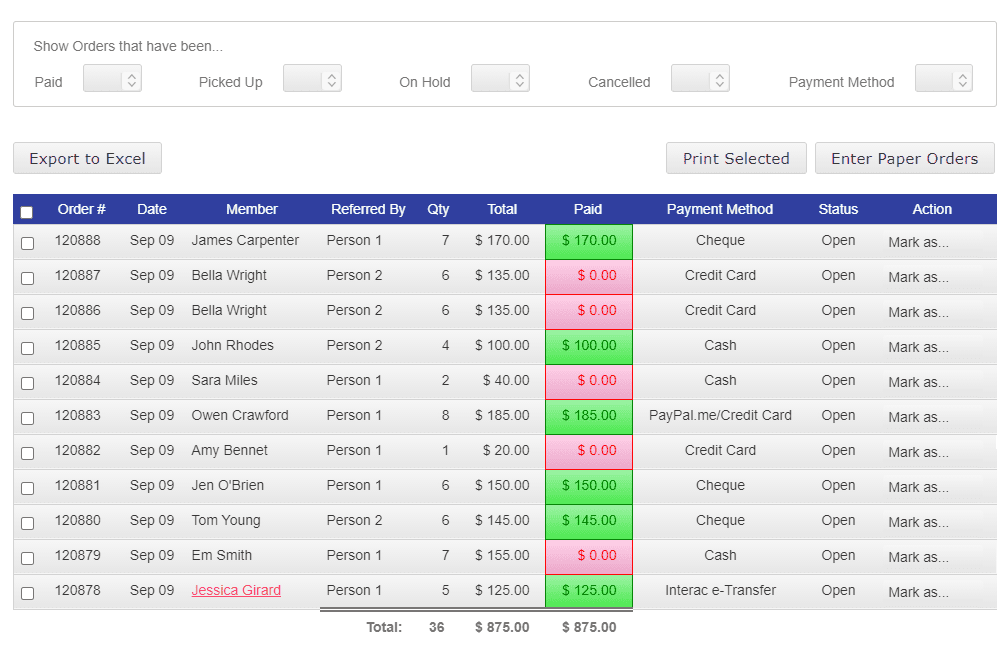This screenshot has height=662, width=1006.
Task: Click the $ 875.00 total below the Total column
Action: (x=502, y=627)
